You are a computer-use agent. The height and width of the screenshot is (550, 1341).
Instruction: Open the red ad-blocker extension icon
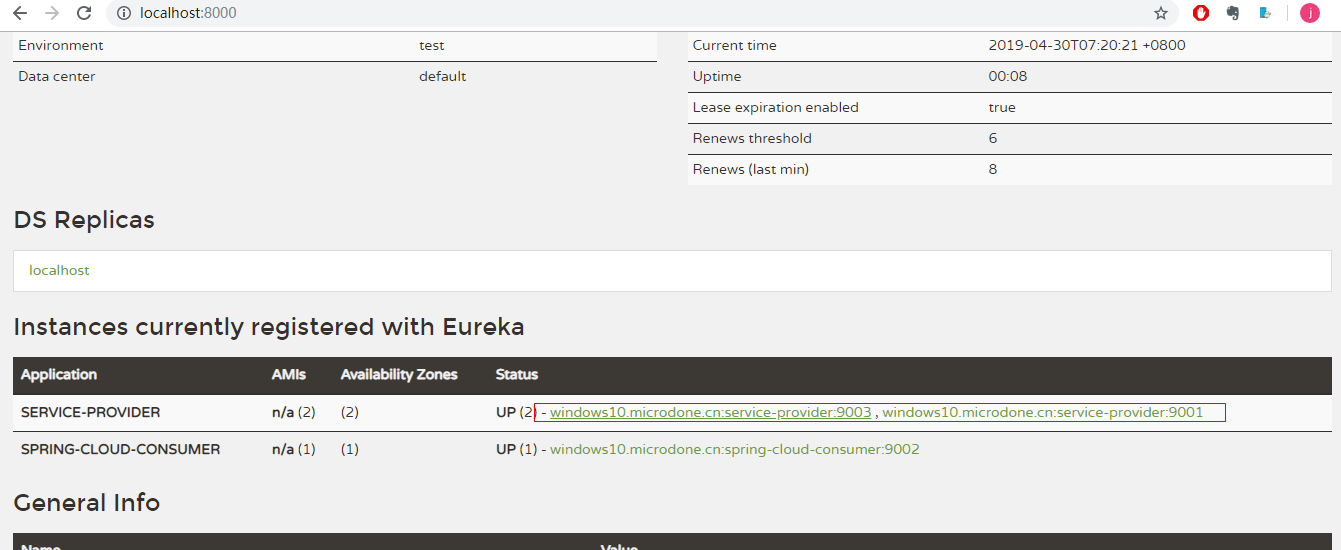coord(1201,13)
